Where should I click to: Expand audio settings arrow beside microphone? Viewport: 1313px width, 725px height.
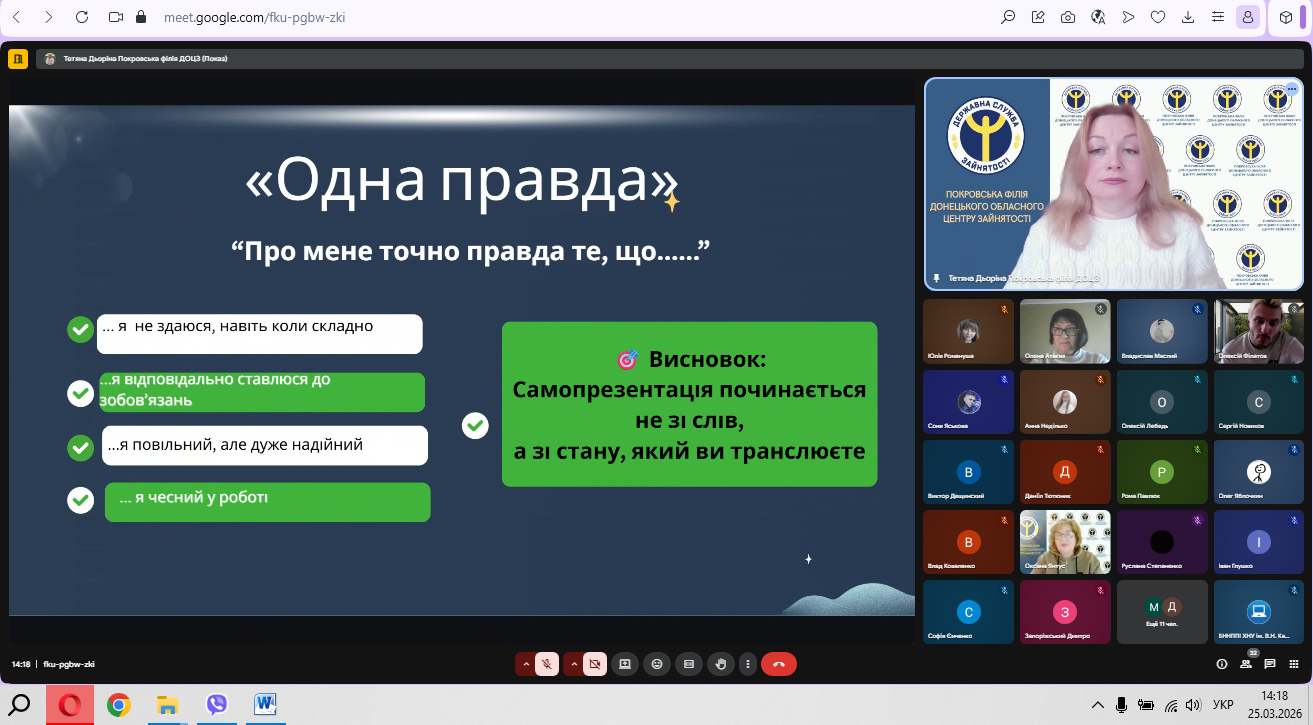click(x=525, y=664)
